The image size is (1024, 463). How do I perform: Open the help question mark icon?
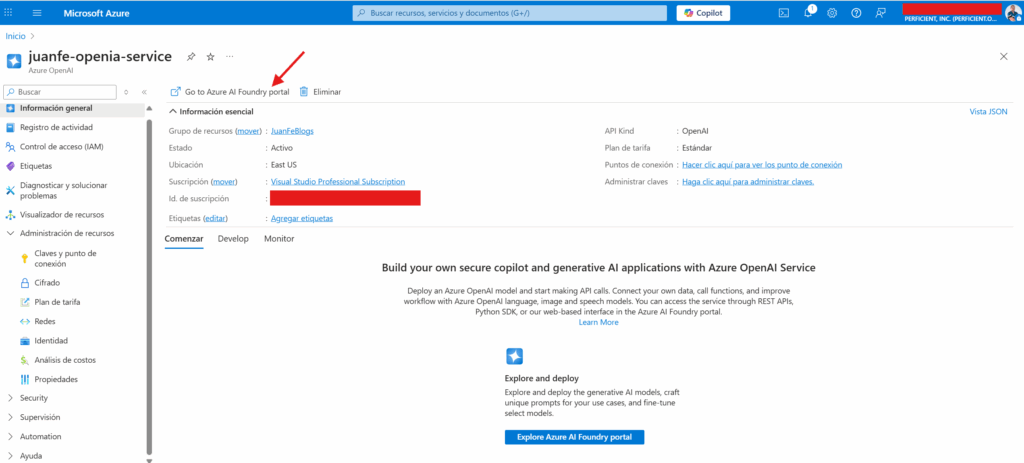point(856,13)
